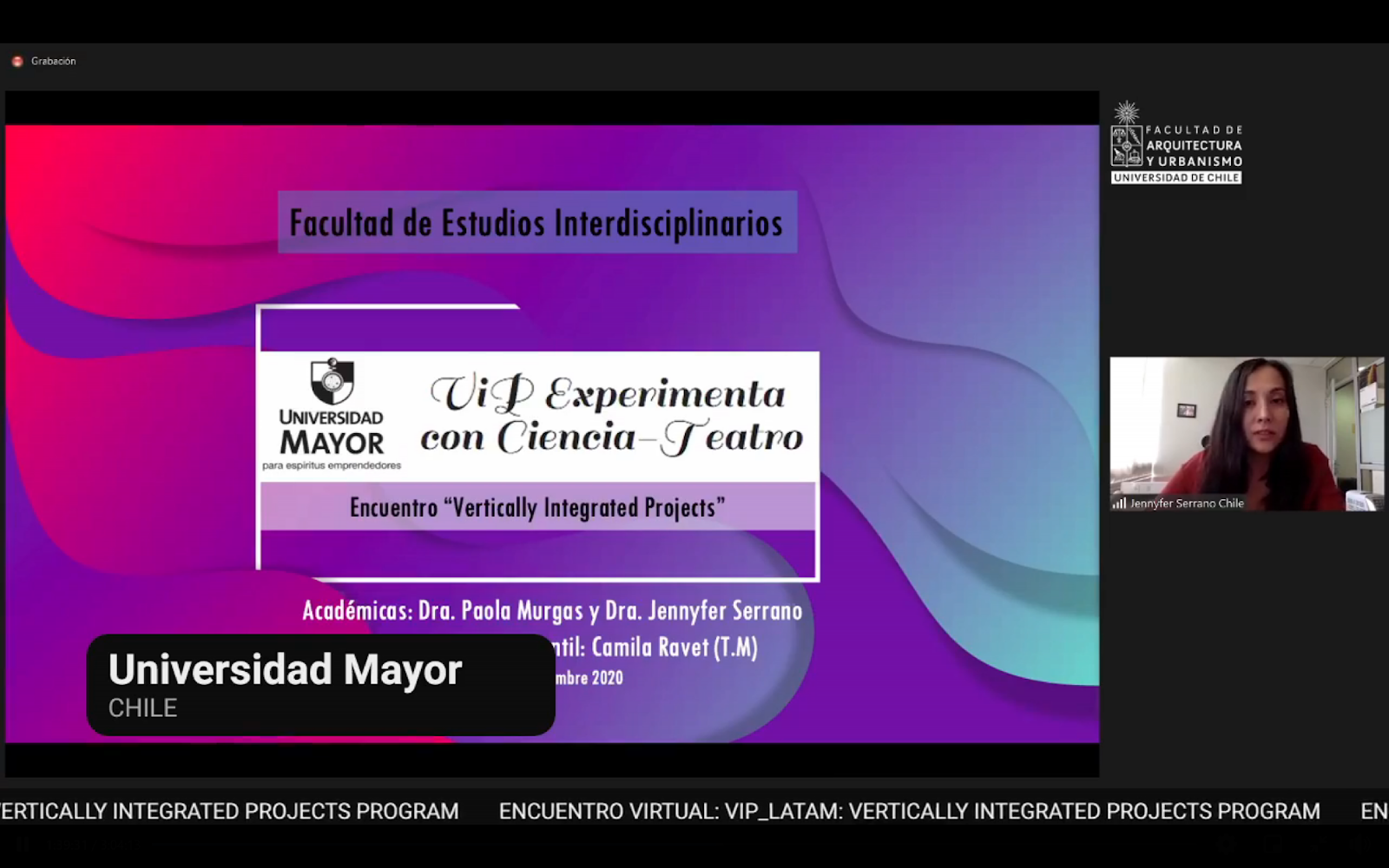Image resolution: width=1389 pixels, height=868 pixels.
Task: Click the Universidad de Chile crest logo
Action: [1127, 146]
